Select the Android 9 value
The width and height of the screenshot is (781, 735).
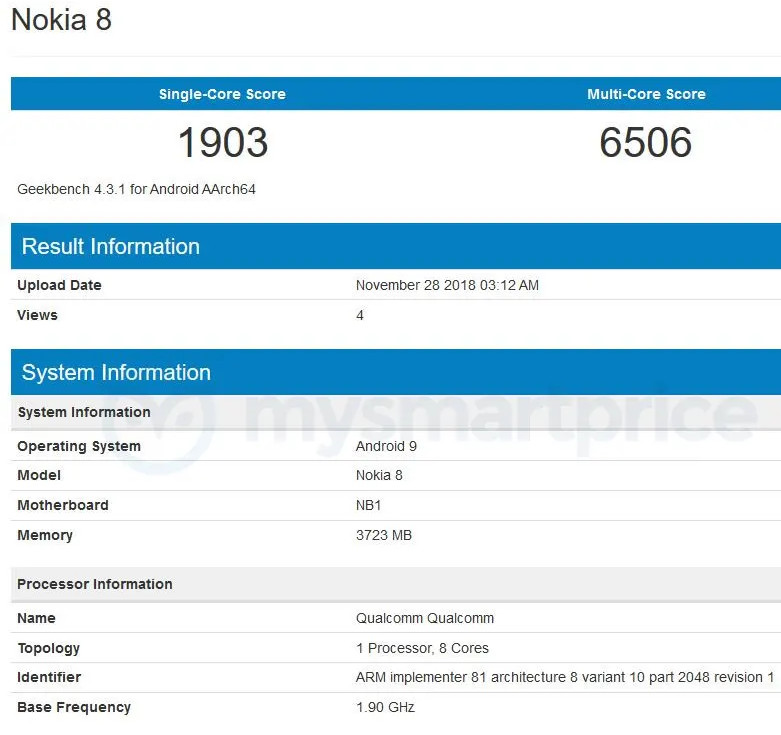(386, 446)
